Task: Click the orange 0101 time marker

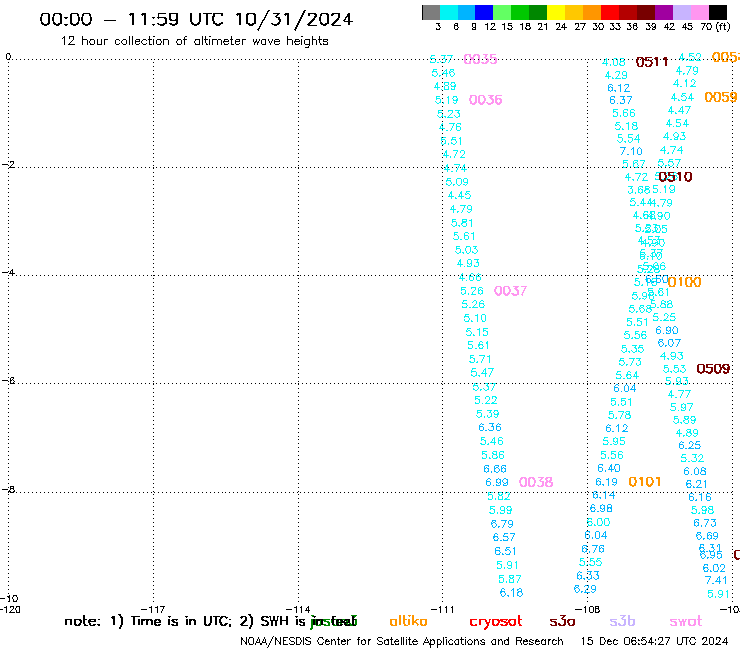Action: 645,482
